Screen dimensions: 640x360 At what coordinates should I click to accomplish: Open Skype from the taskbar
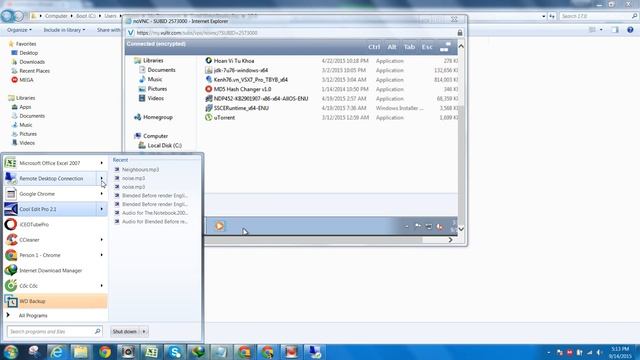pos(175,352)
